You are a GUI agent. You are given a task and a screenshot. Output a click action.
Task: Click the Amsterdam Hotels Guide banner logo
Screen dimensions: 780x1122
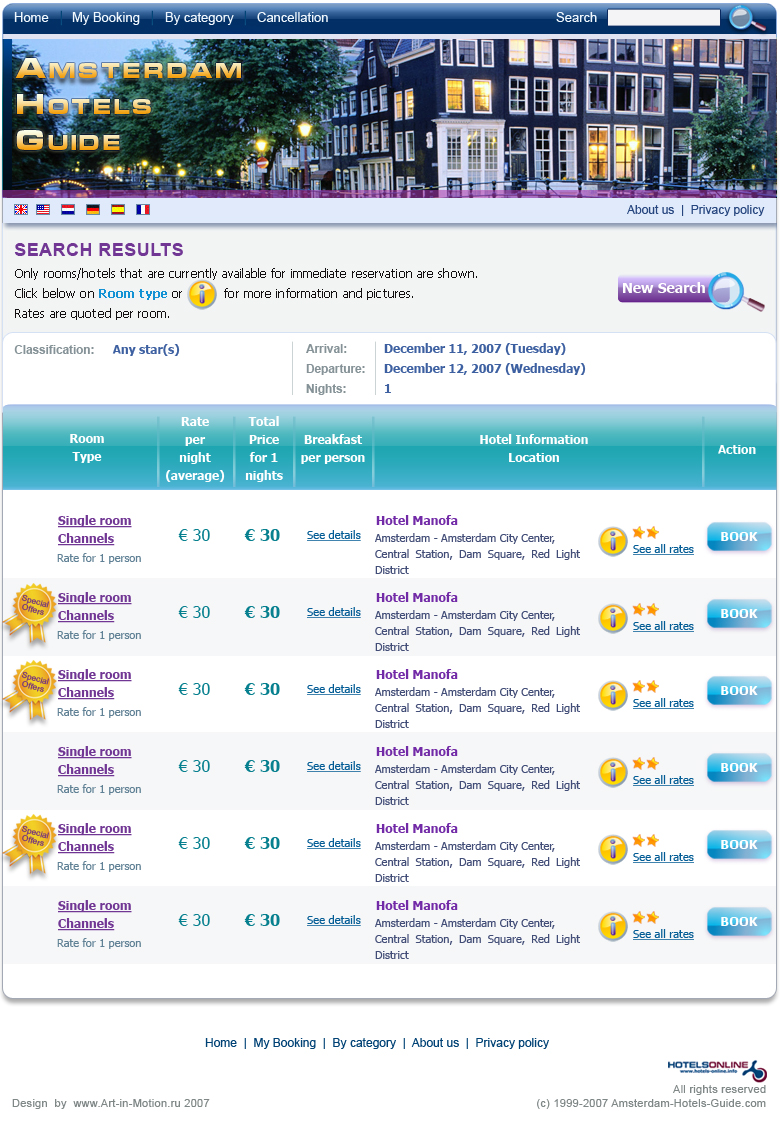129,104
